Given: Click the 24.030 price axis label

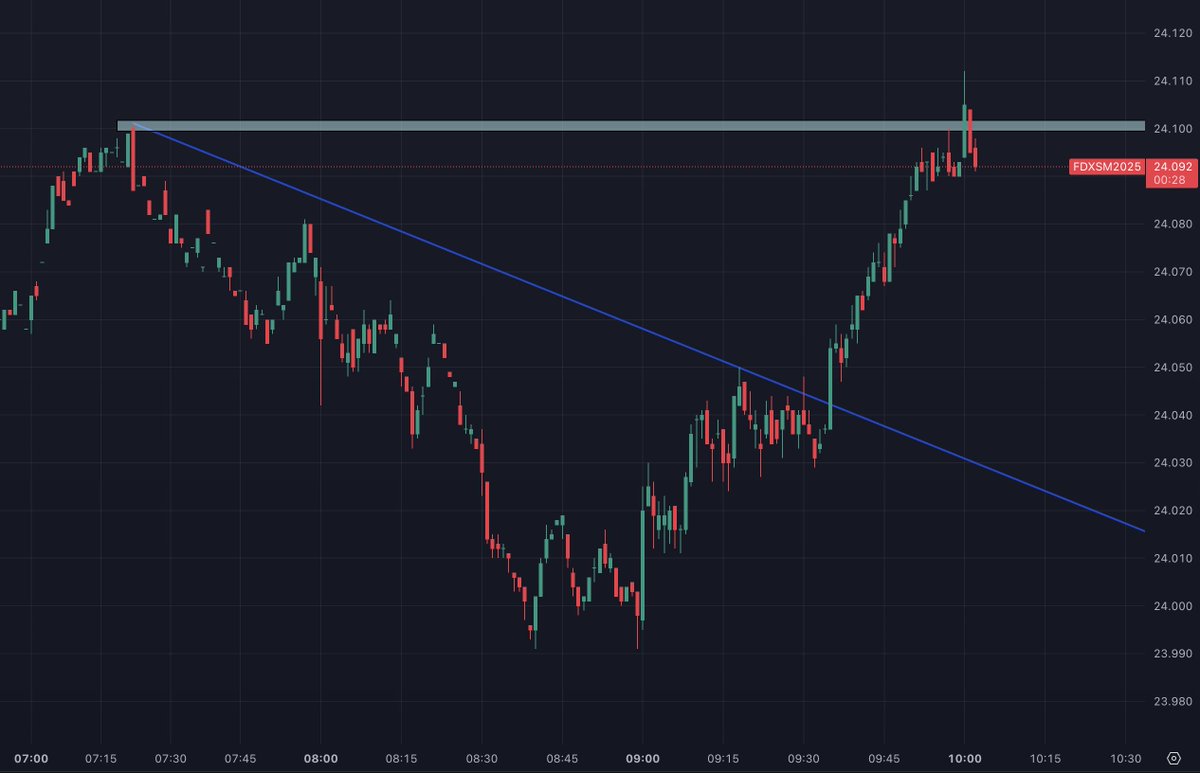Looking at the screenshot, I should 1172,463.
